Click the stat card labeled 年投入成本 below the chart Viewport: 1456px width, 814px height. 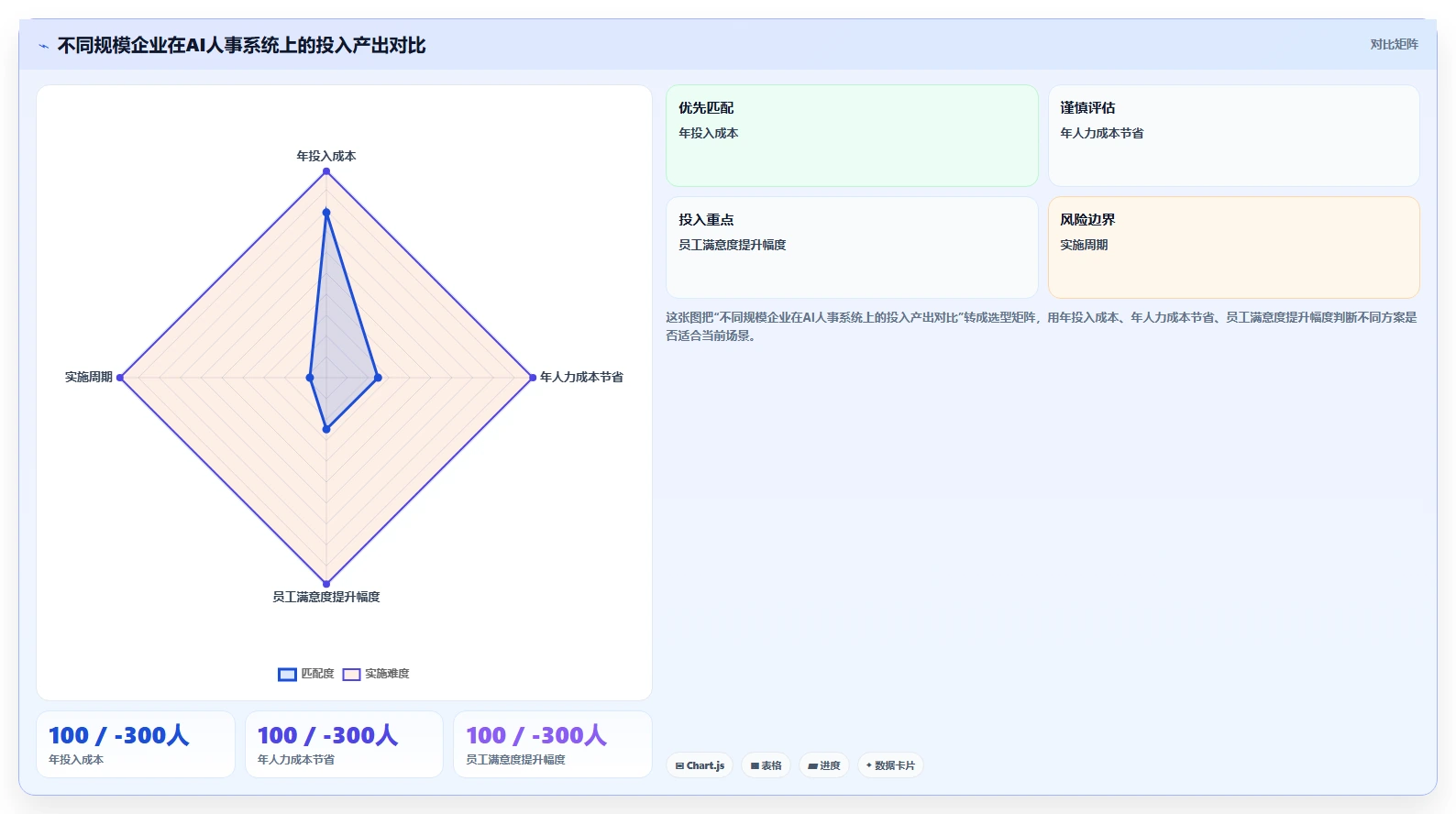136,744
